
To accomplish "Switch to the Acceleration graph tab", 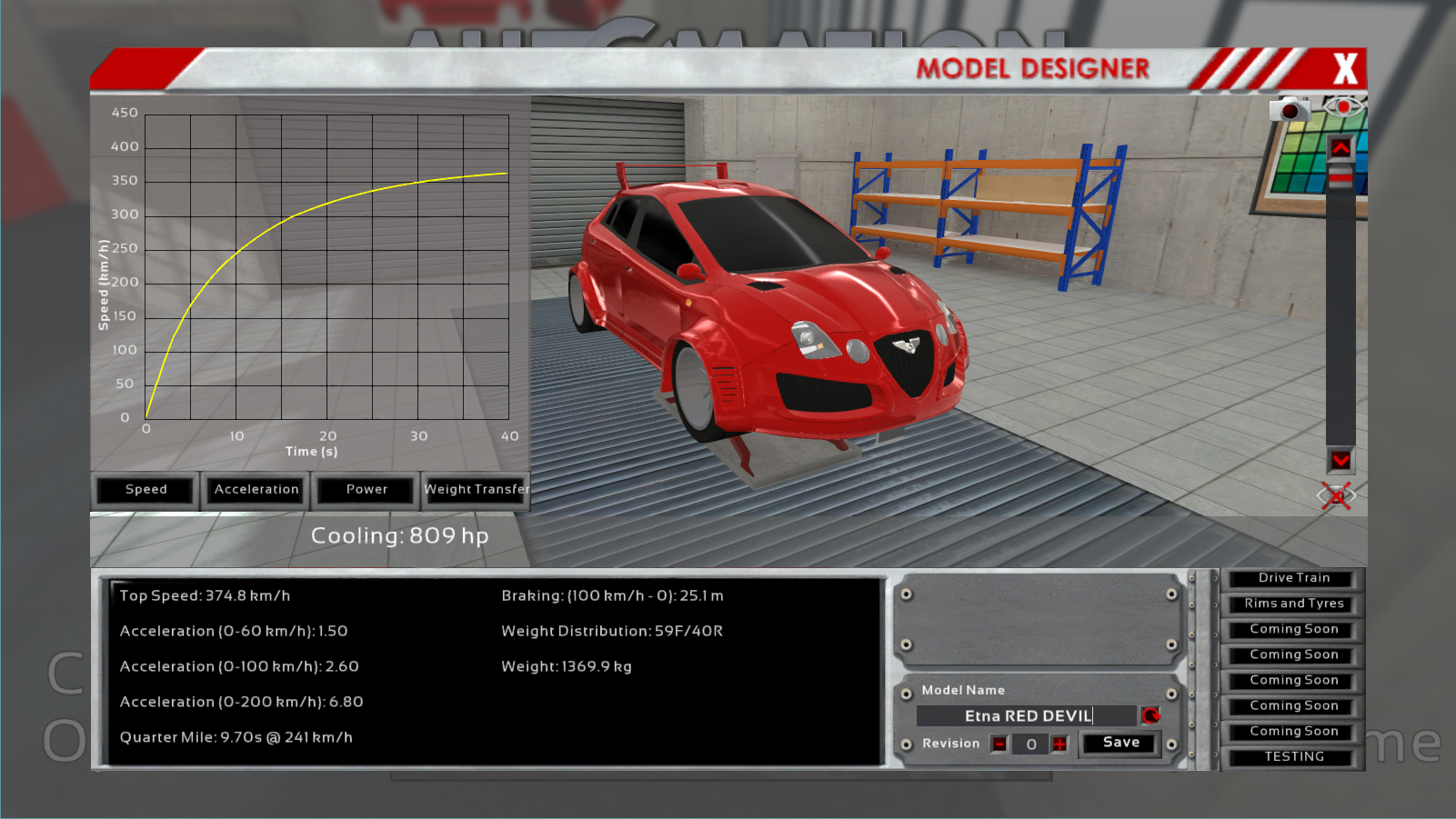I will [256, 490].
